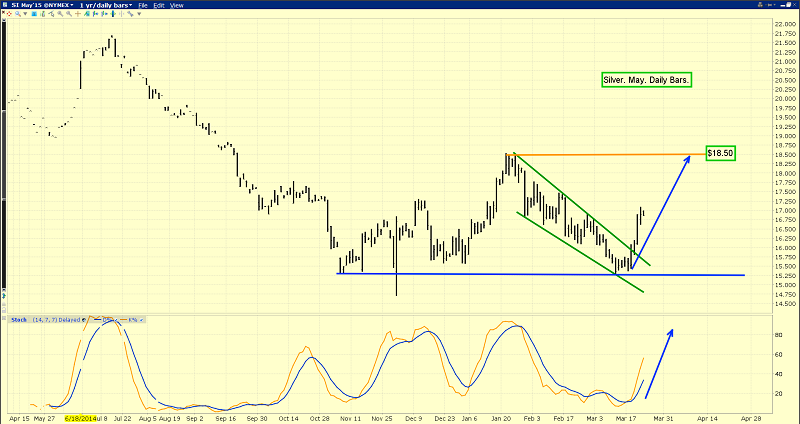Click the chart window icon in title bar
The width and height of the screenshot is (800, 424).
(5, 5)
